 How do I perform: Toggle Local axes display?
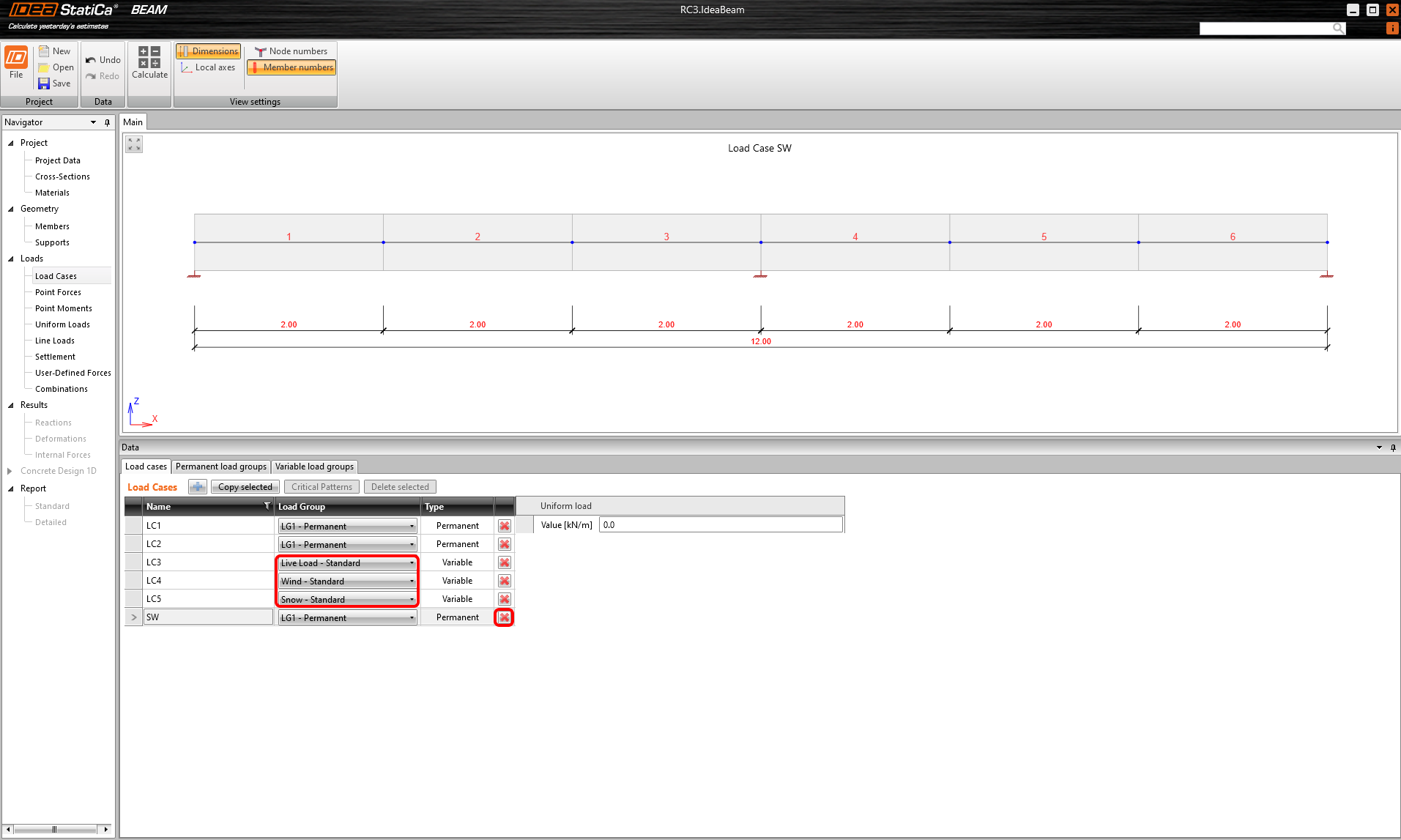pos(208,67)
